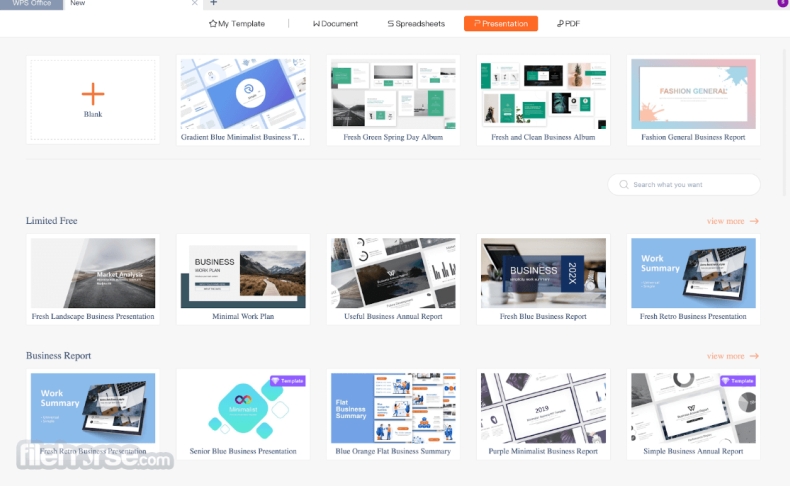Open a new tab with the plus icon

[x=213, y=4]
